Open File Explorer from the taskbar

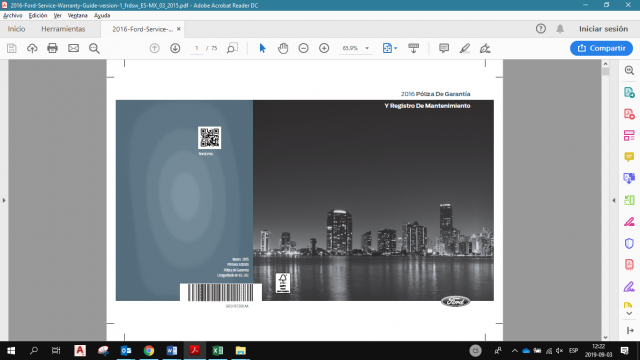240,351
